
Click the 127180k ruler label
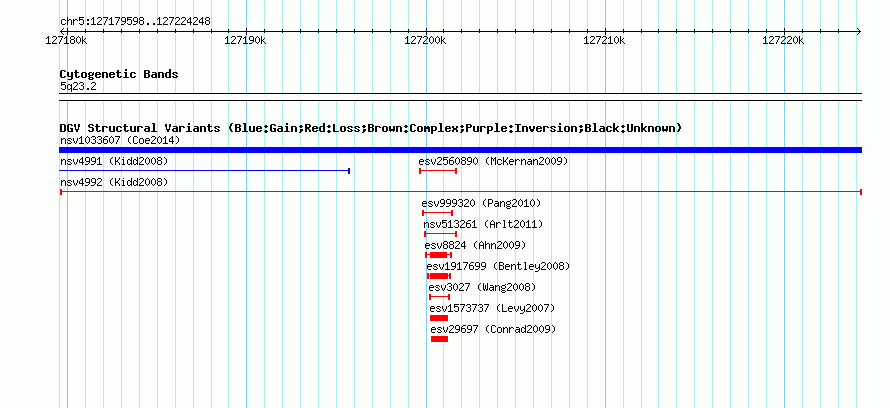pos(66,41)
